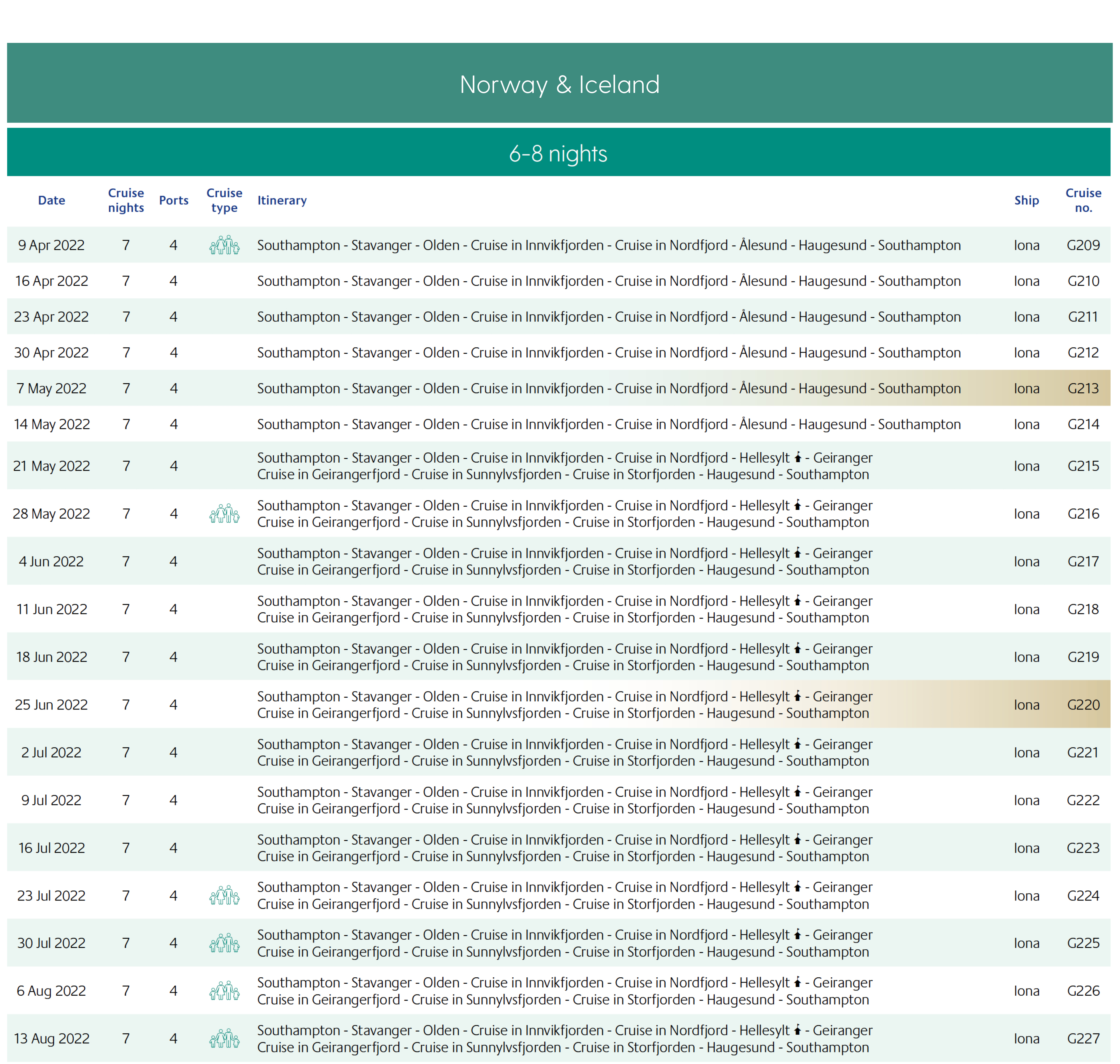Click the Cruise type column header

(224, 200)
